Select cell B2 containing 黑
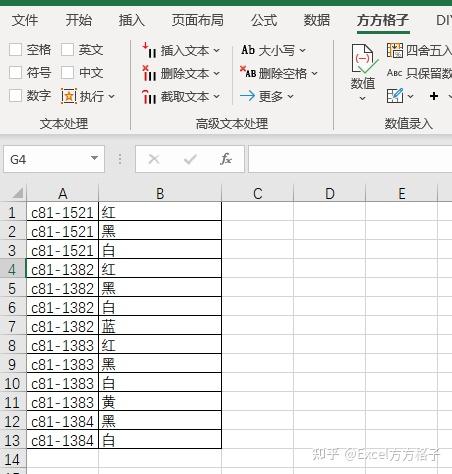Viewport: 452px width, 474px height. 160,231
